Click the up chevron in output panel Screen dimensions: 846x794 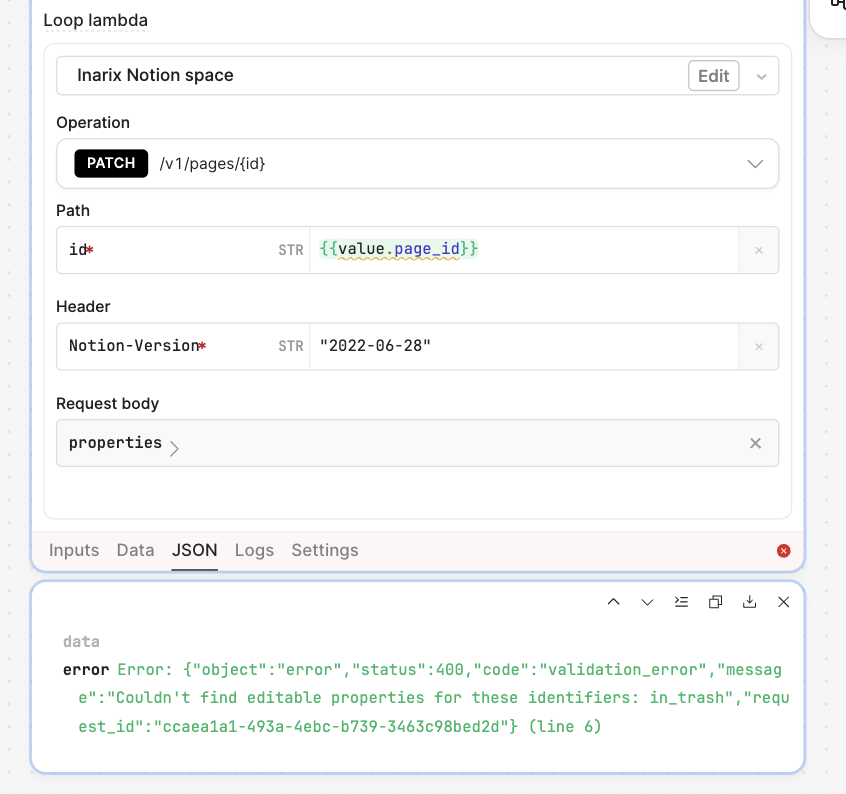[614, 602]
